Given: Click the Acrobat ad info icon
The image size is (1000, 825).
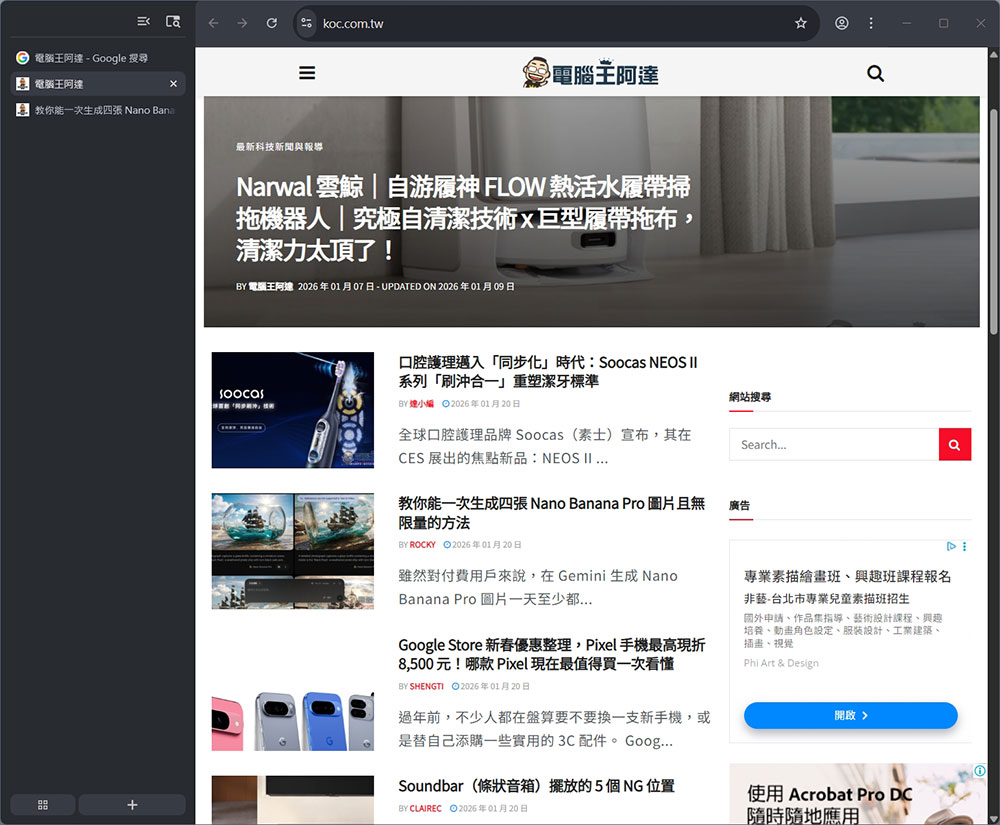Looking at the screenshot, I should pos(979,771).
